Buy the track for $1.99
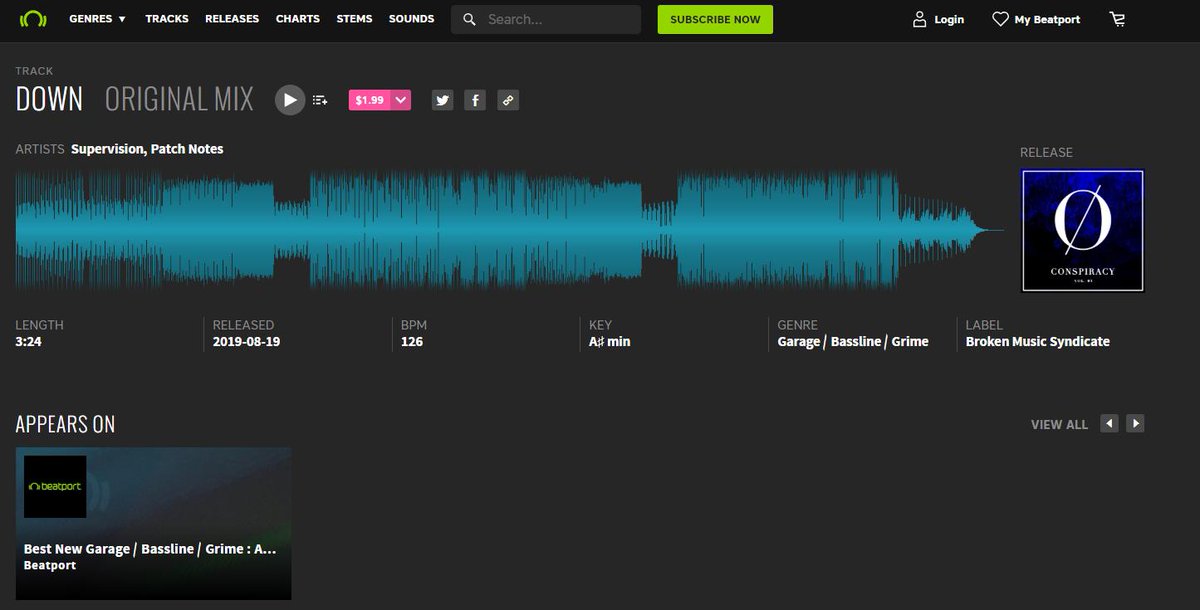Viewport: 1200px width, 610px height. 370,100
